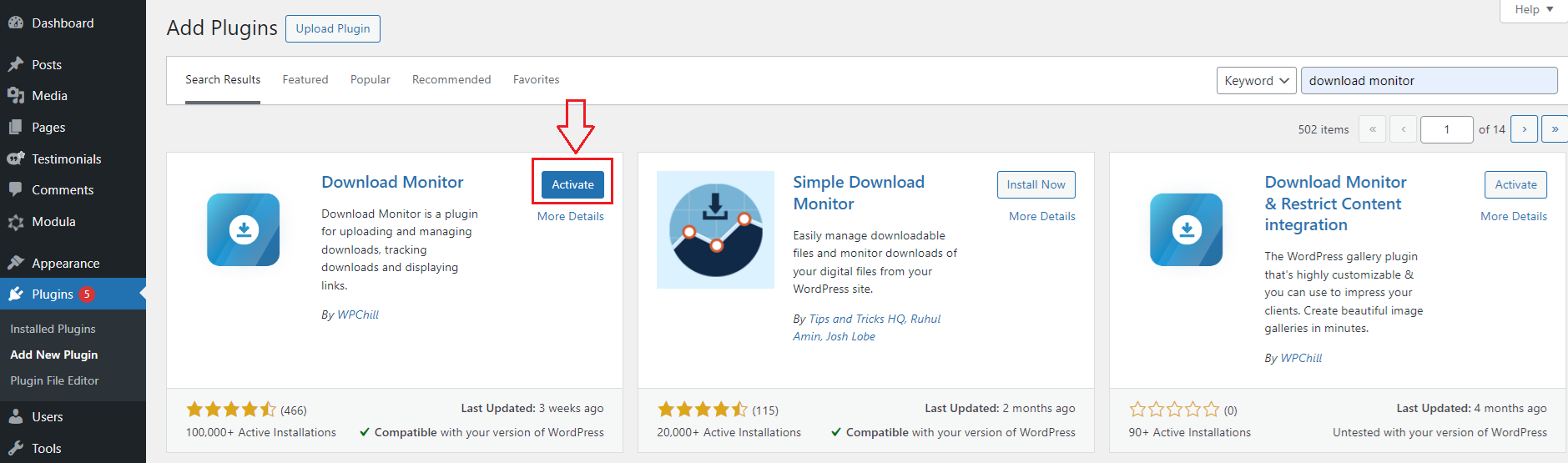Click the Comments bubble icon
The image size is (1568, 463).
click(15, 190)
